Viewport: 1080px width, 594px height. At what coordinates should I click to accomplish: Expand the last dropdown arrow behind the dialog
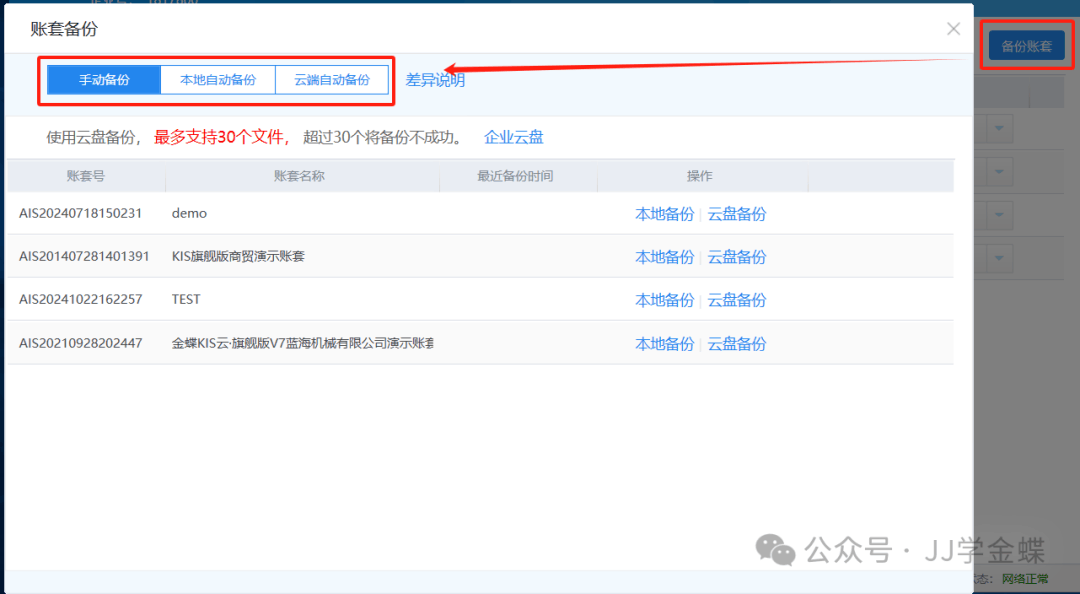tap(999, 258)
